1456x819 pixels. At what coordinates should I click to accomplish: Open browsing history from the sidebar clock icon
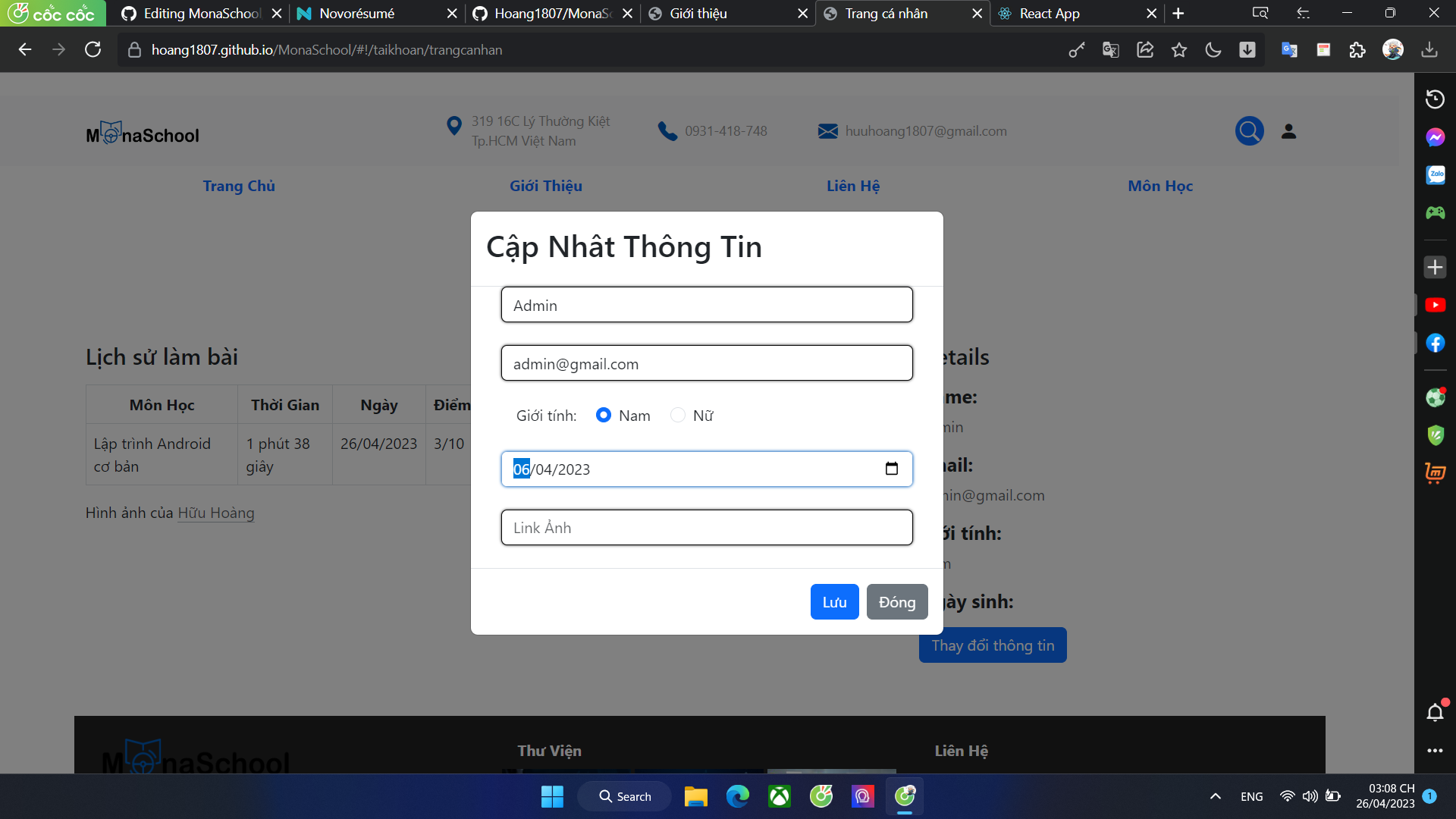1435,99
